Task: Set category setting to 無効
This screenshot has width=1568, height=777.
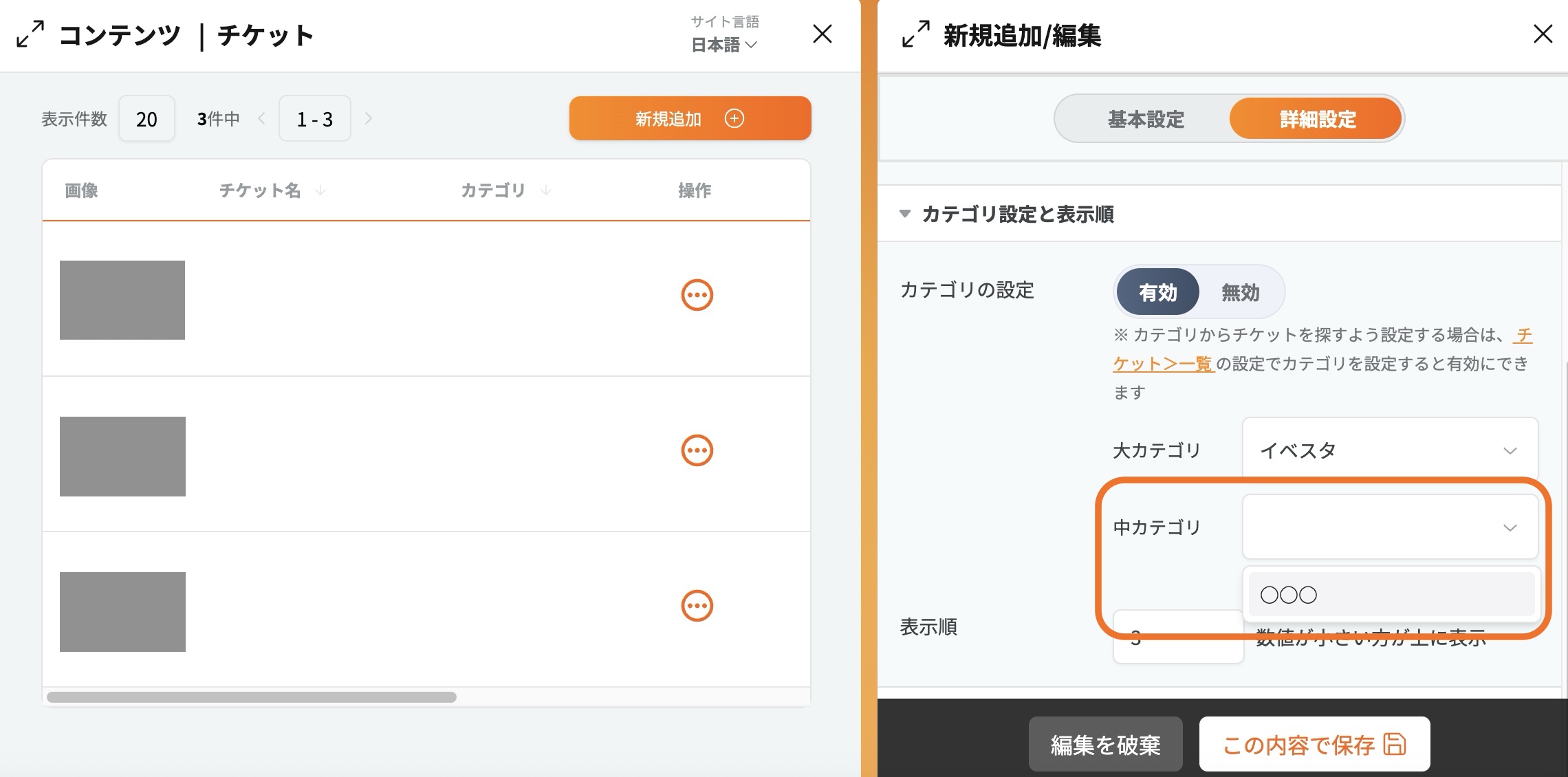Action: coord(1240,292)
